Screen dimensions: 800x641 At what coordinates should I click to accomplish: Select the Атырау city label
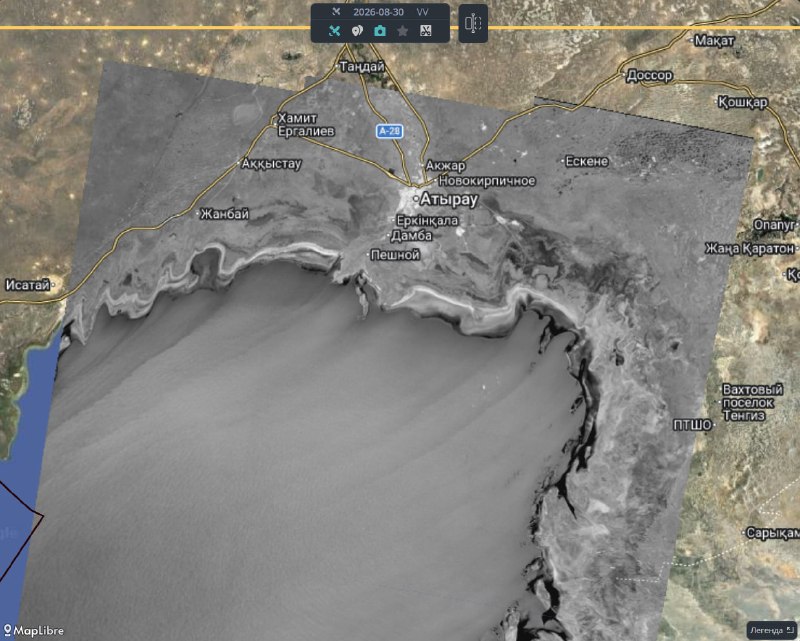point(448,200)
